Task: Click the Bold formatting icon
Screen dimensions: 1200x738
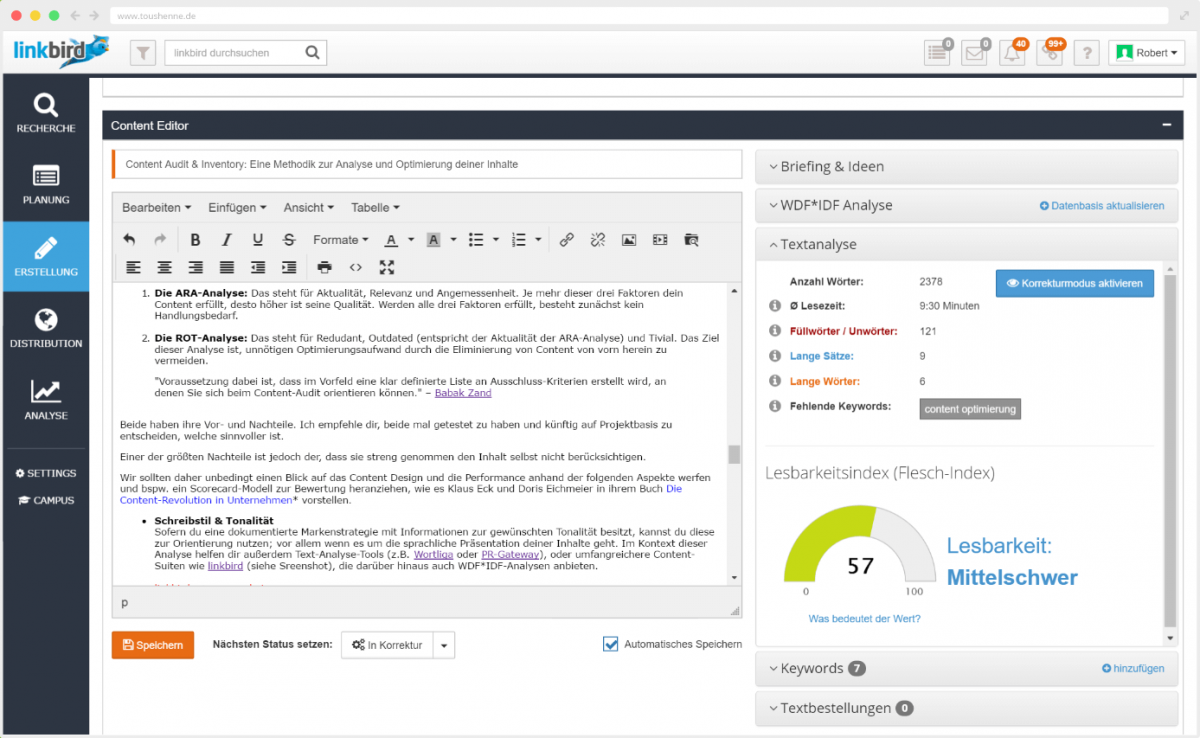Action: [196, 240]
